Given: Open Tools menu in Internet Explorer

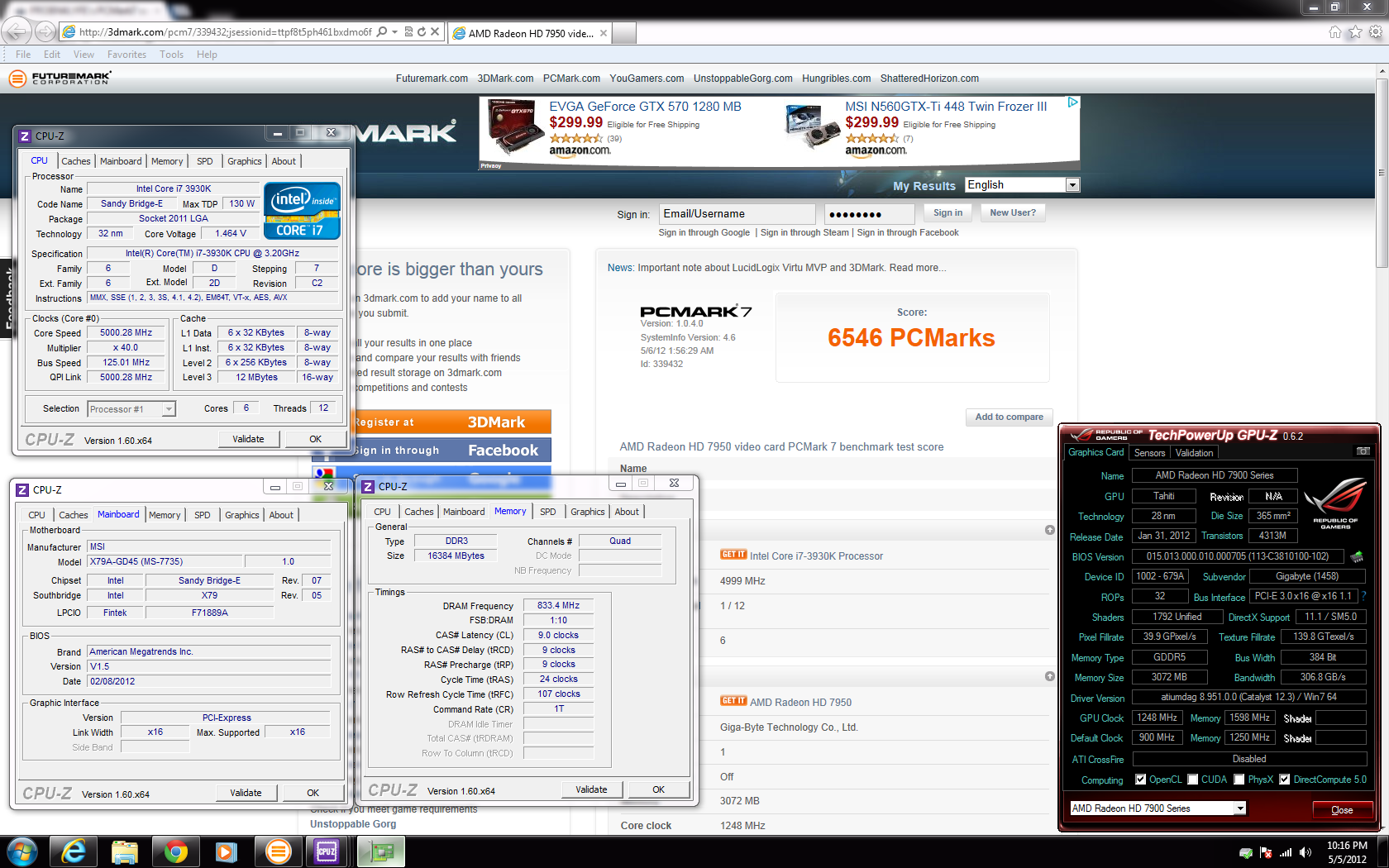Looking at the screenshot, I should [171, 55].
